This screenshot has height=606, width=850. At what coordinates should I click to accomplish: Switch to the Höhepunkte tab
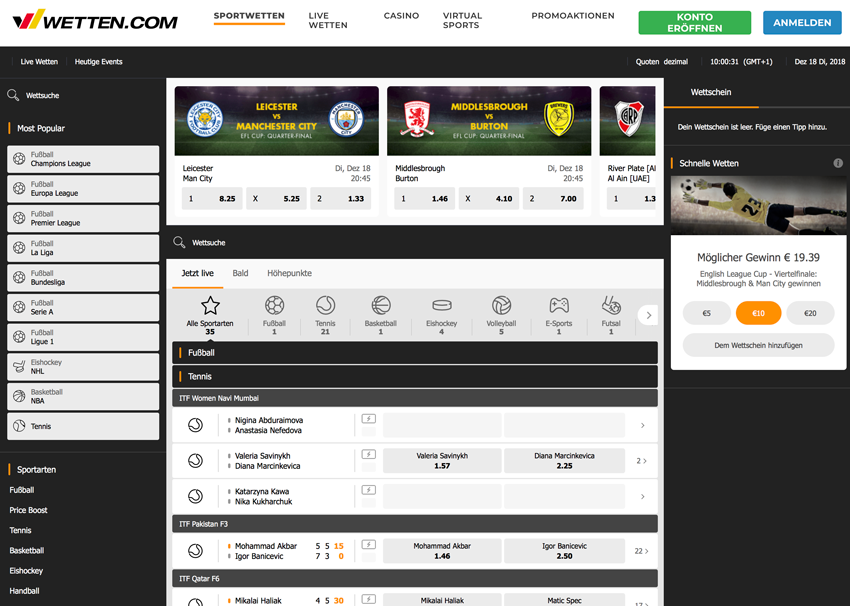point(289,273)
